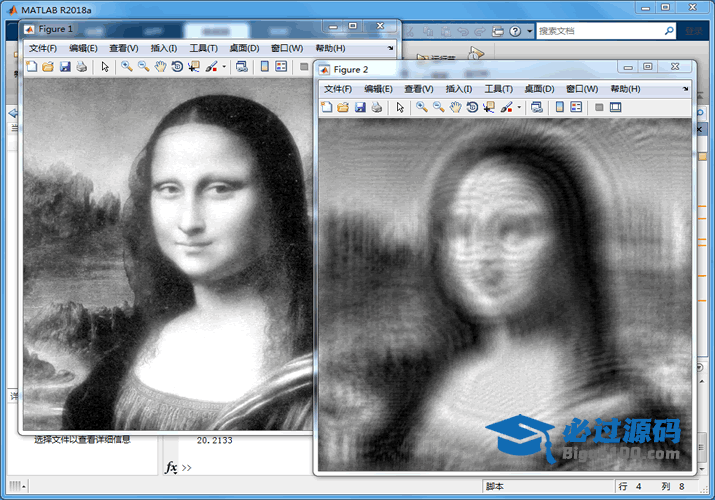Print figure icon in Figure 1 toolbar
The width and height of the screenshot is (715, 500).
click(x=82, y=67)
